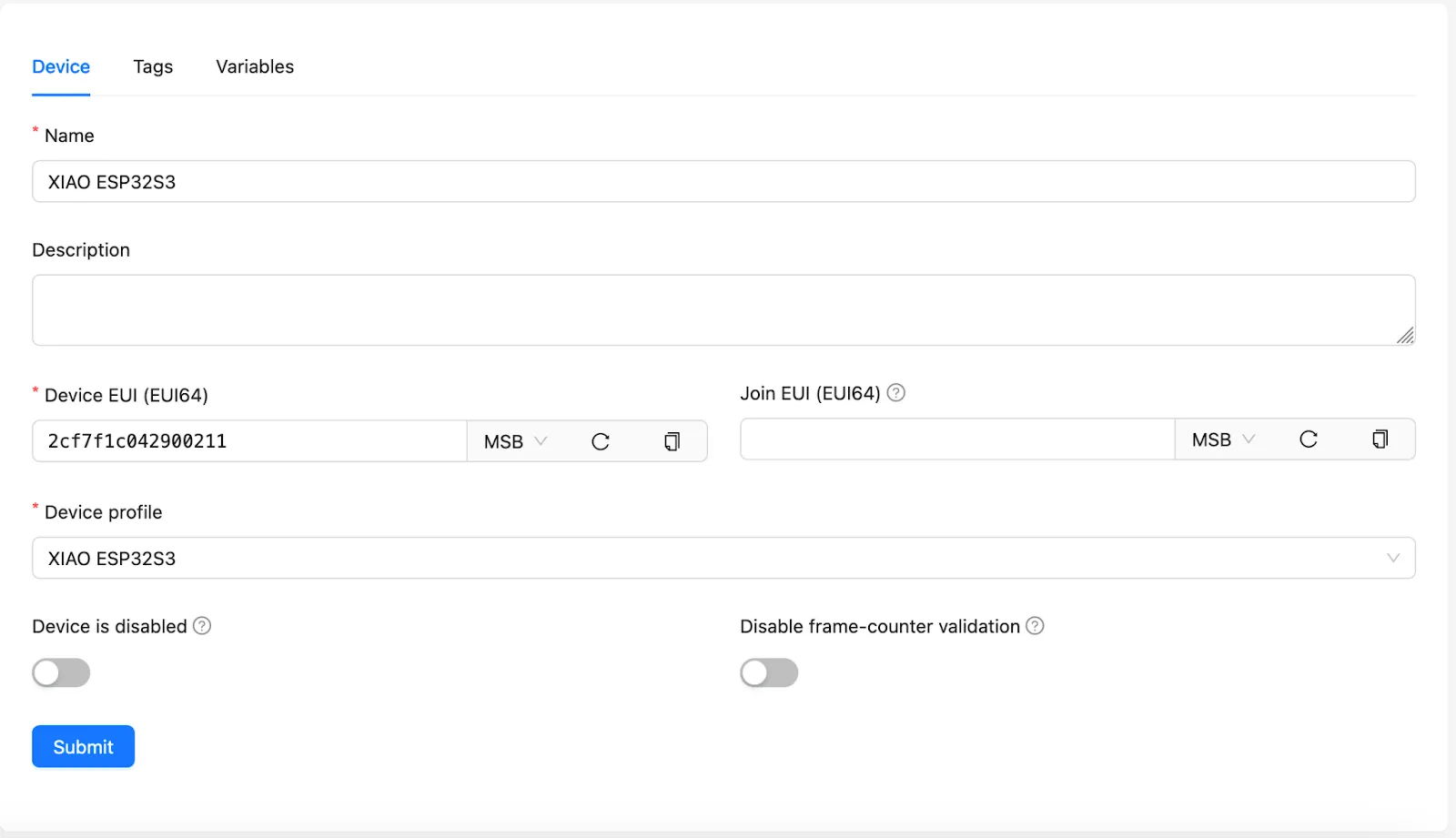
Task: Click the Device EUI (EUI64) label
Action: pyautogui.click(x=126, y=395)
